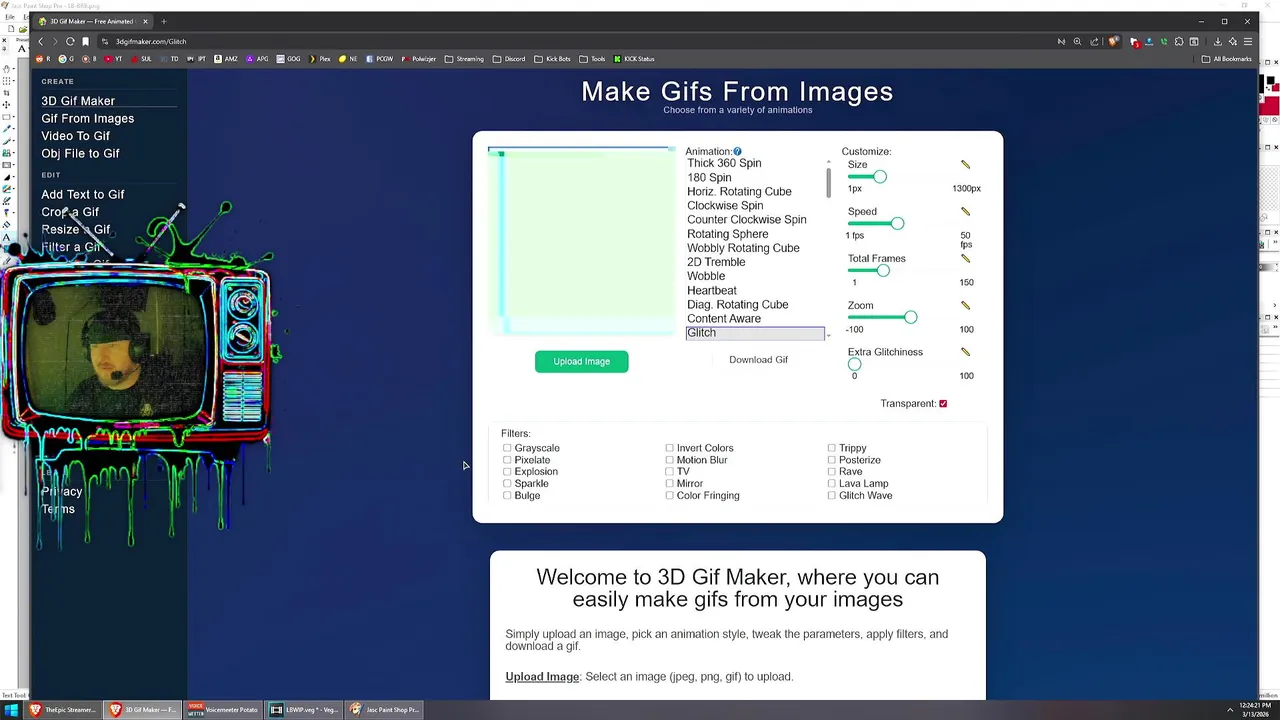The height and width of the screenshot is (720, 1280).
Task: Select Thick 360 Spin animation
Action: 724,163
